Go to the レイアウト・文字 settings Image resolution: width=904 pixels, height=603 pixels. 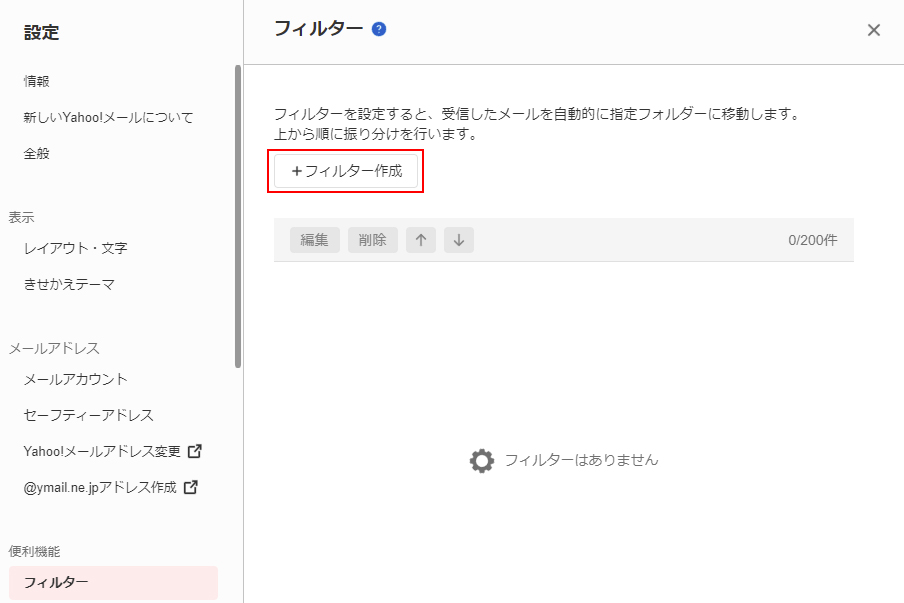(x=76, y=248)
